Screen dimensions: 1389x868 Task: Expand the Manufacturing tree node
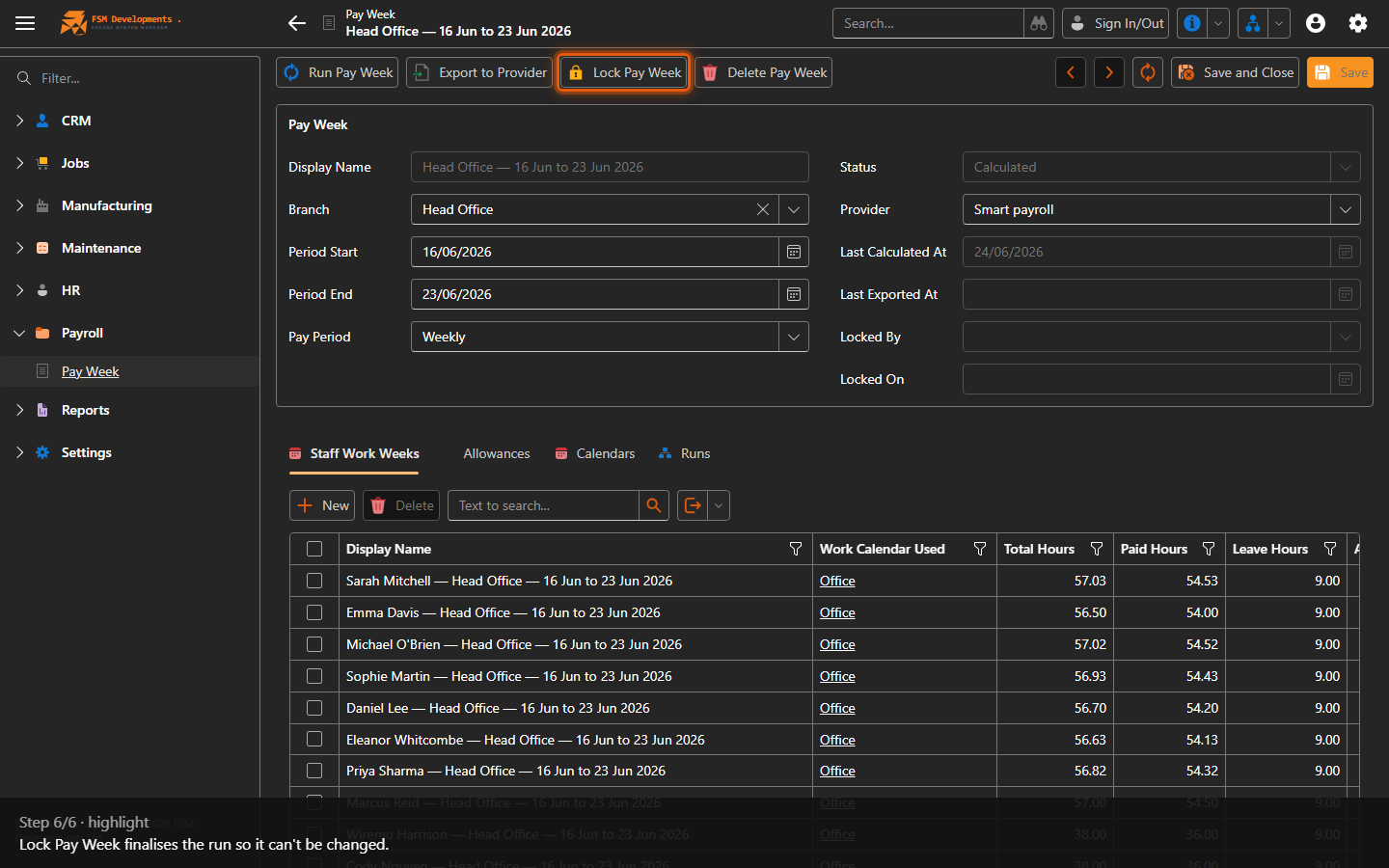19,205
